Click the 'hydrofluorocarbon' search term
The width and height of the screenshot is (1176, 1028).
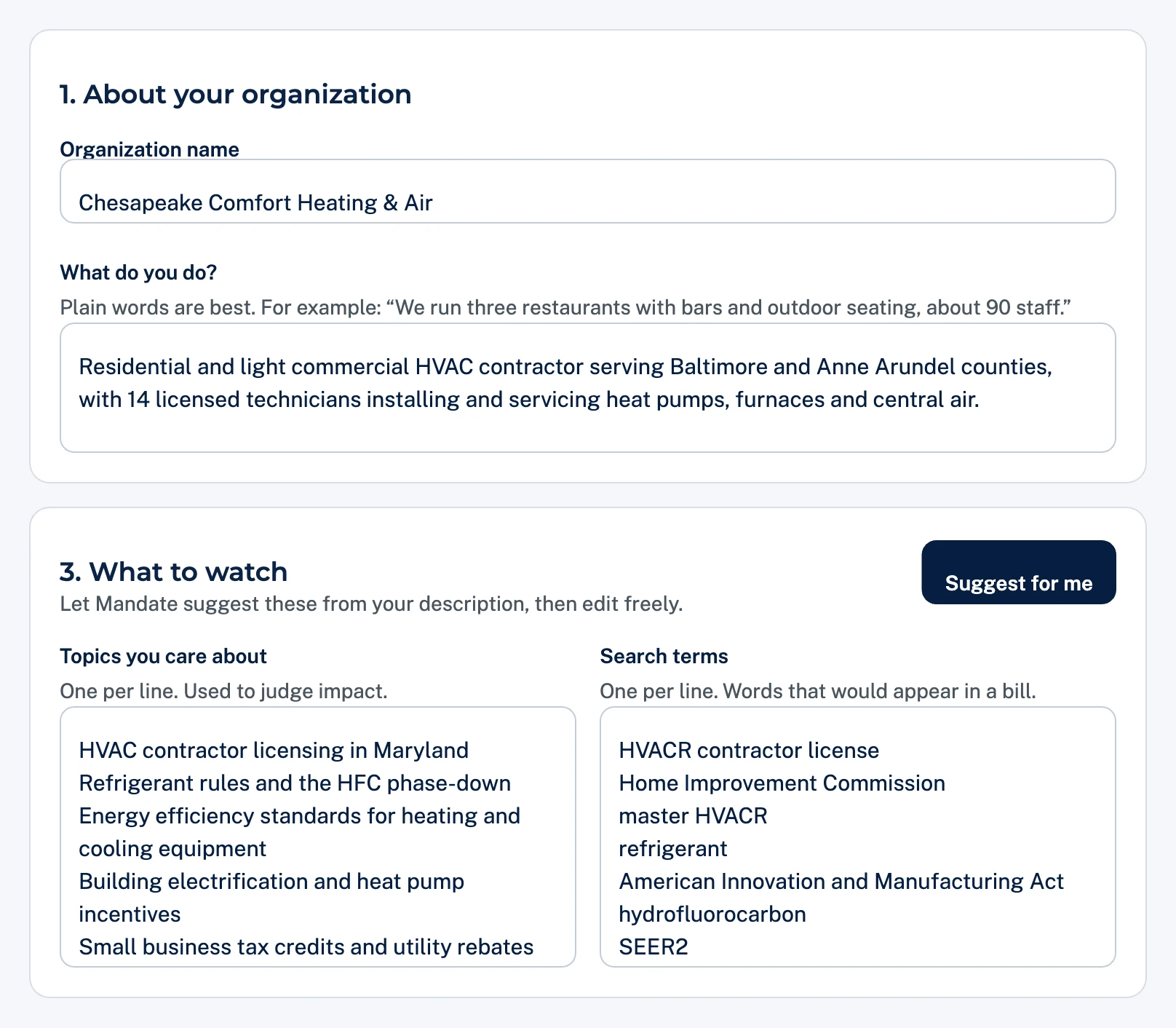[712, 914]
